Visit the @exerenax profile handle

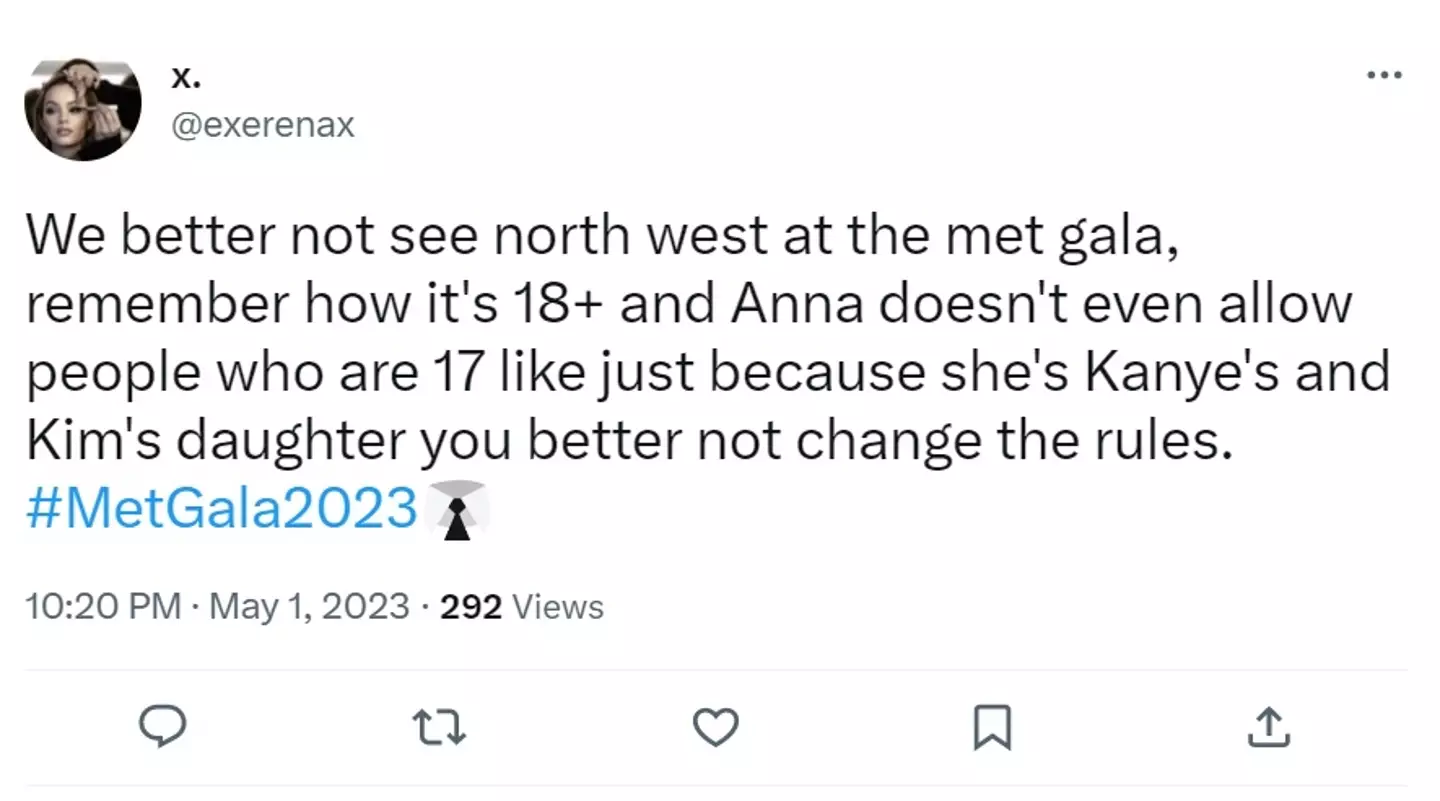tap(264, 124)
